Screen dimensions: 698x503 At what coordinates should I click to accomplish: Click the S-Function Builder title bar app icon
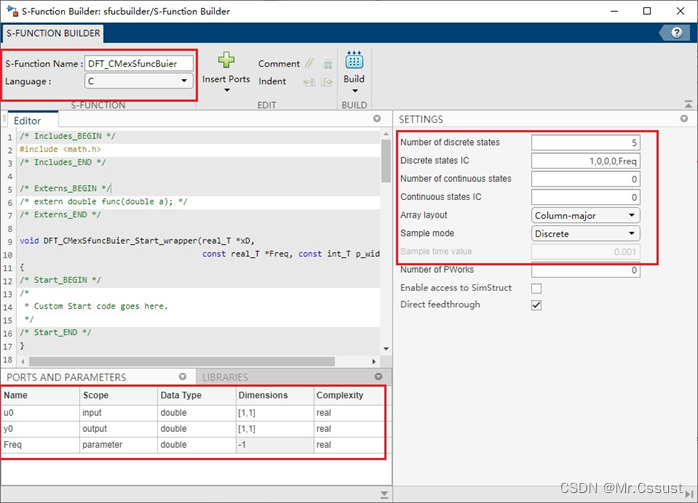coord(12,11)
